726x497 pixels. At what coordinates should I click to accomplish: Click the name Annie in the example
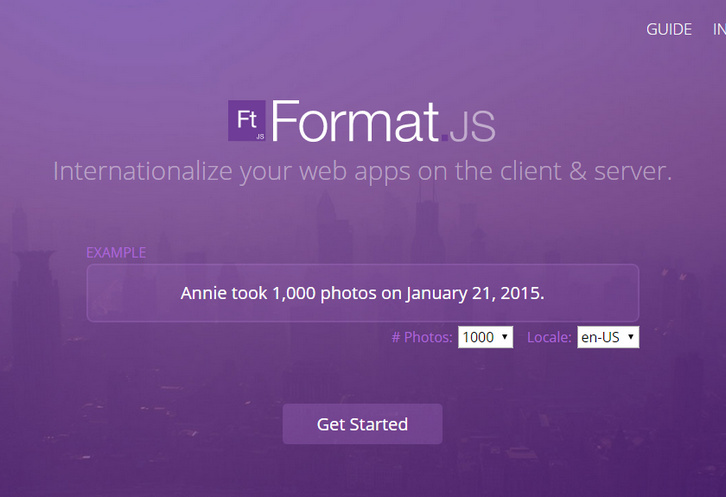tap(203, 293)
